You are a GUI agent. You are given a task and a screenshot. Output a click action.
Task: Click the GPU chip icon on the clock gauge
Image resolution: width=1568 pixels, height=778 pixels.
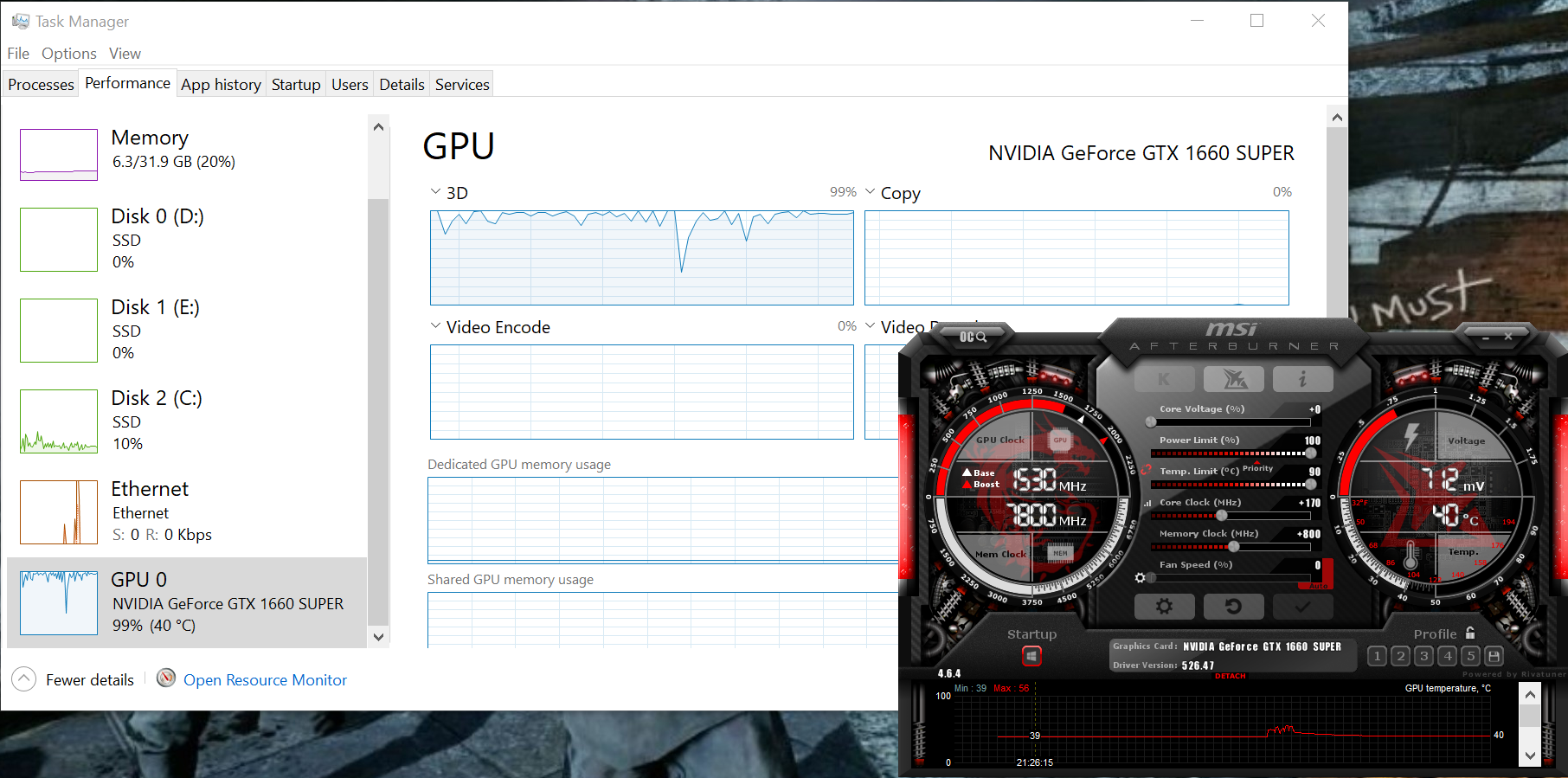click(1060, 440)
